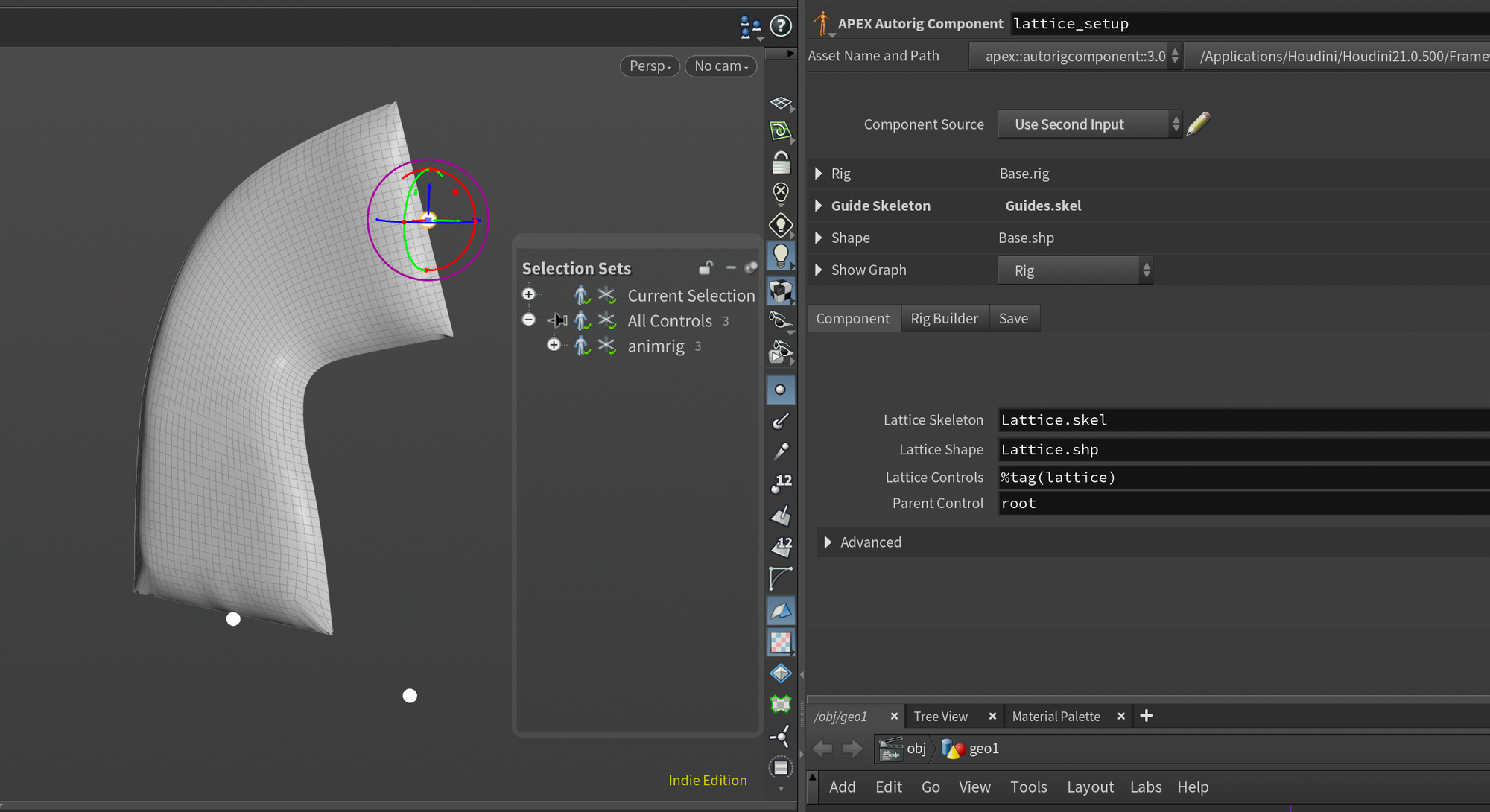Viewport: 1490px width, 812px height.
Task: Click the Persp viewport view button
Action: click(x=650, y=66)
